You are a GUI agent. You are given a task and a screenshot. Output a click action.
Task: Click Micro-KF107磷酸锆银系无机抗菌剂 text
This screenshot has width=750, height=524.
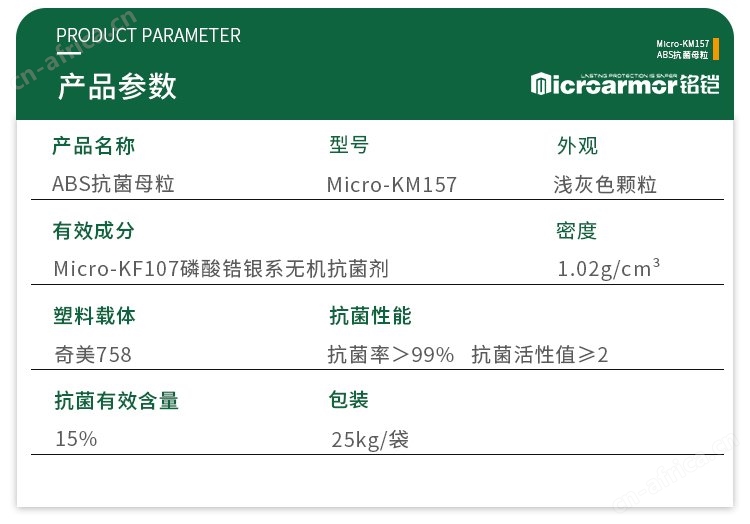221,269
